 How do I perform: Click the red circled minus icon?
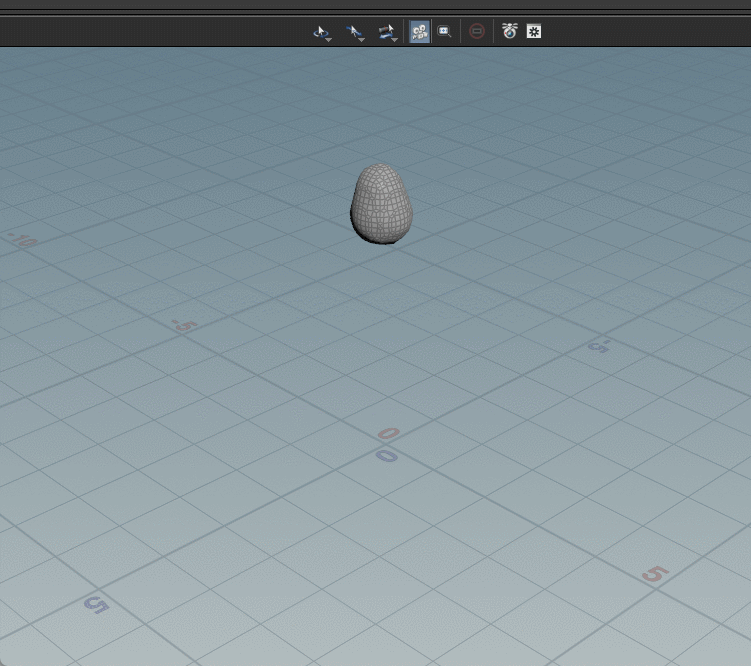477,32
